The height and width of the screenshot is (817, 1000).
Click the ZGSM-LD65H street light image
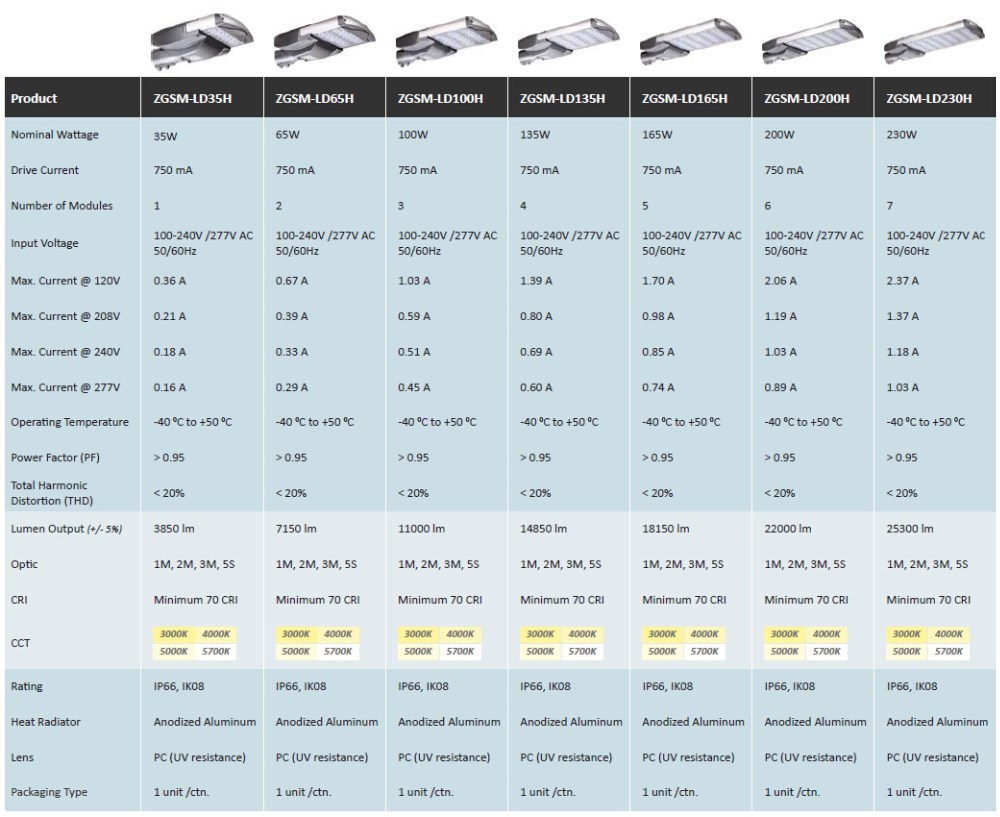[324, 41]
